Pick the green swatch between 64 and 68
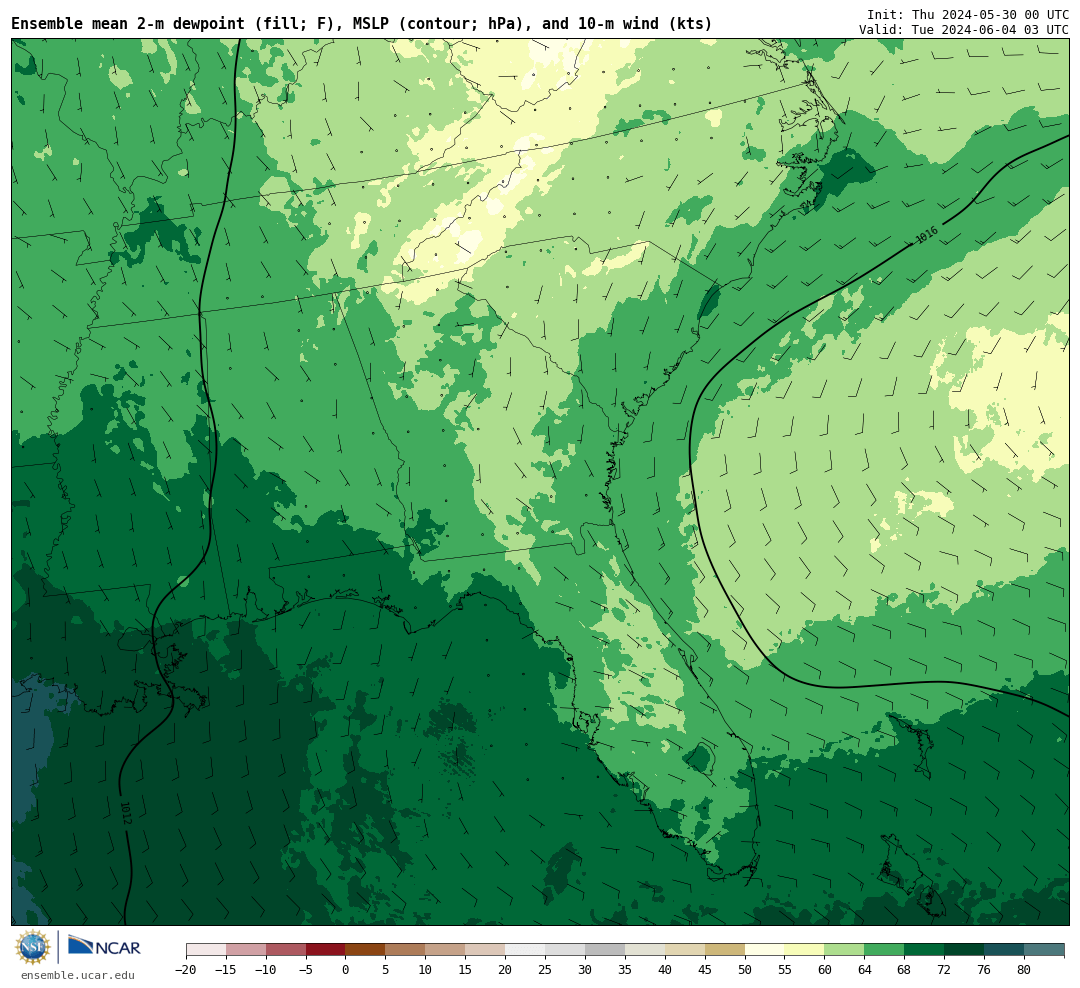Image resolution: width=1080 pixels, height=988 pixels. click(x=885, y=950)
